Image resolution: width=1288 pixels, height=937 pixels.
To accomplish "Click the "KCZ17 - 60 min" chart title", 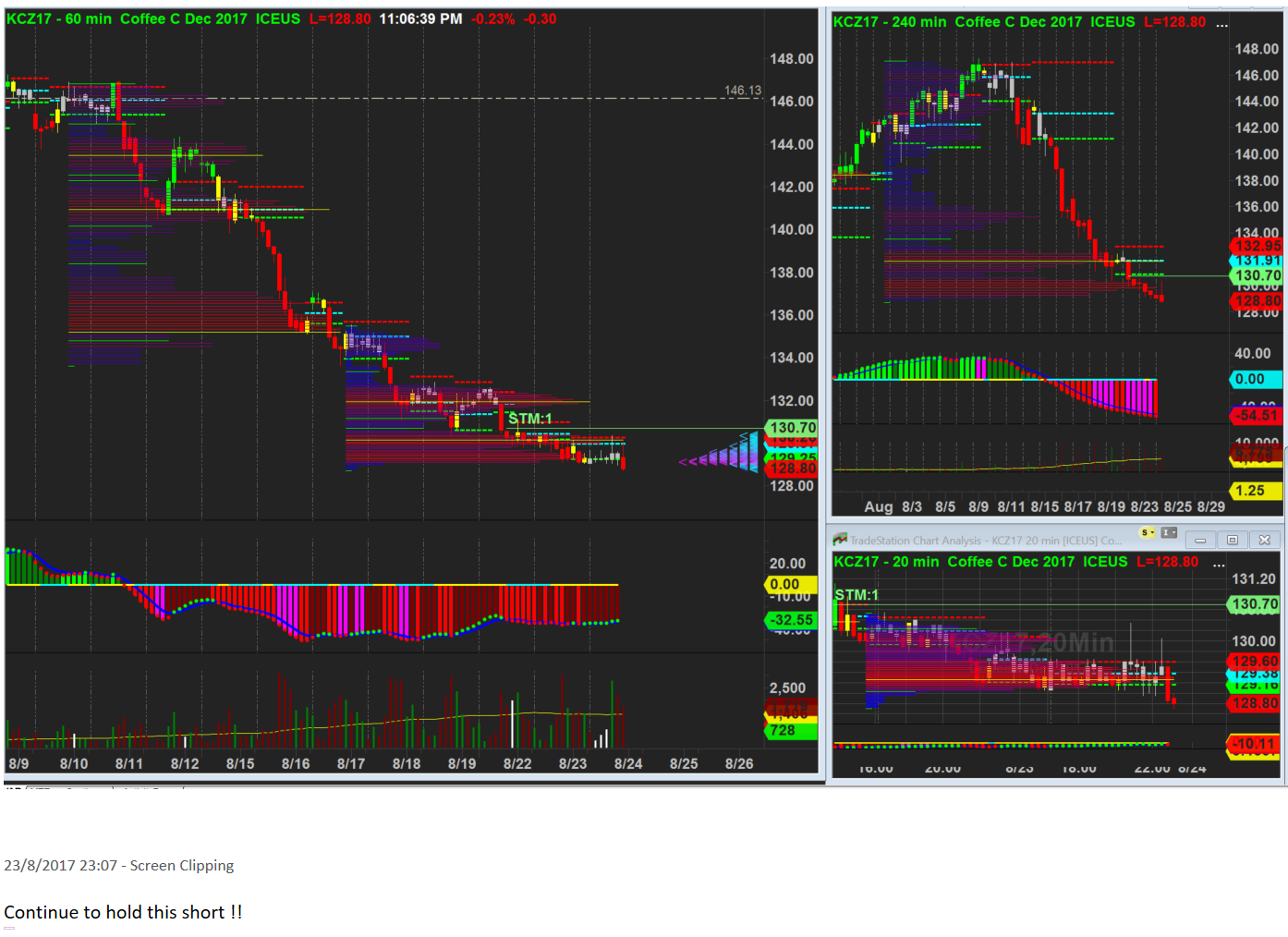I will pos(59,18).
